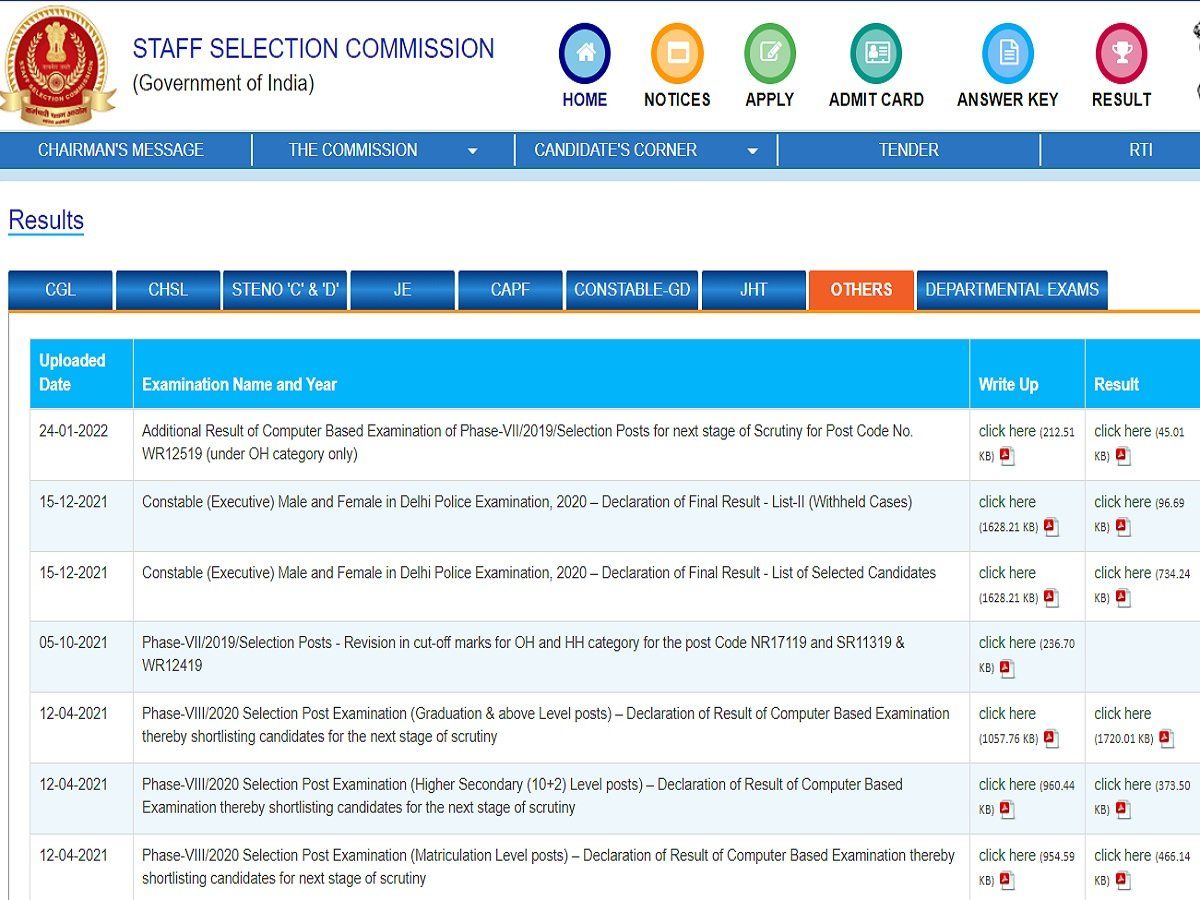Switch to the JE tab

pyautogui.click(x=403, y=290)
